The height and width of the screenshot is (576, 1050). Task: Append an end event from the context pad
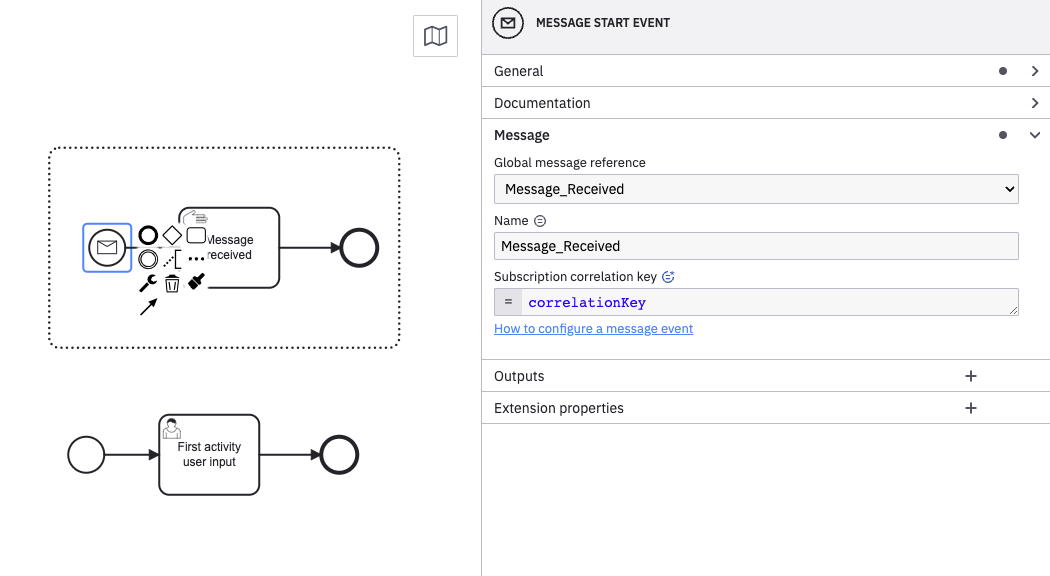[x=147, y=234]
